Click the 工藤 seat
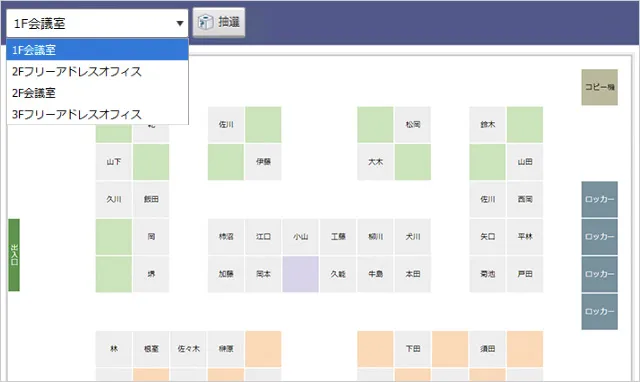This screenshot has width=640, height=382. click(338, 237)
